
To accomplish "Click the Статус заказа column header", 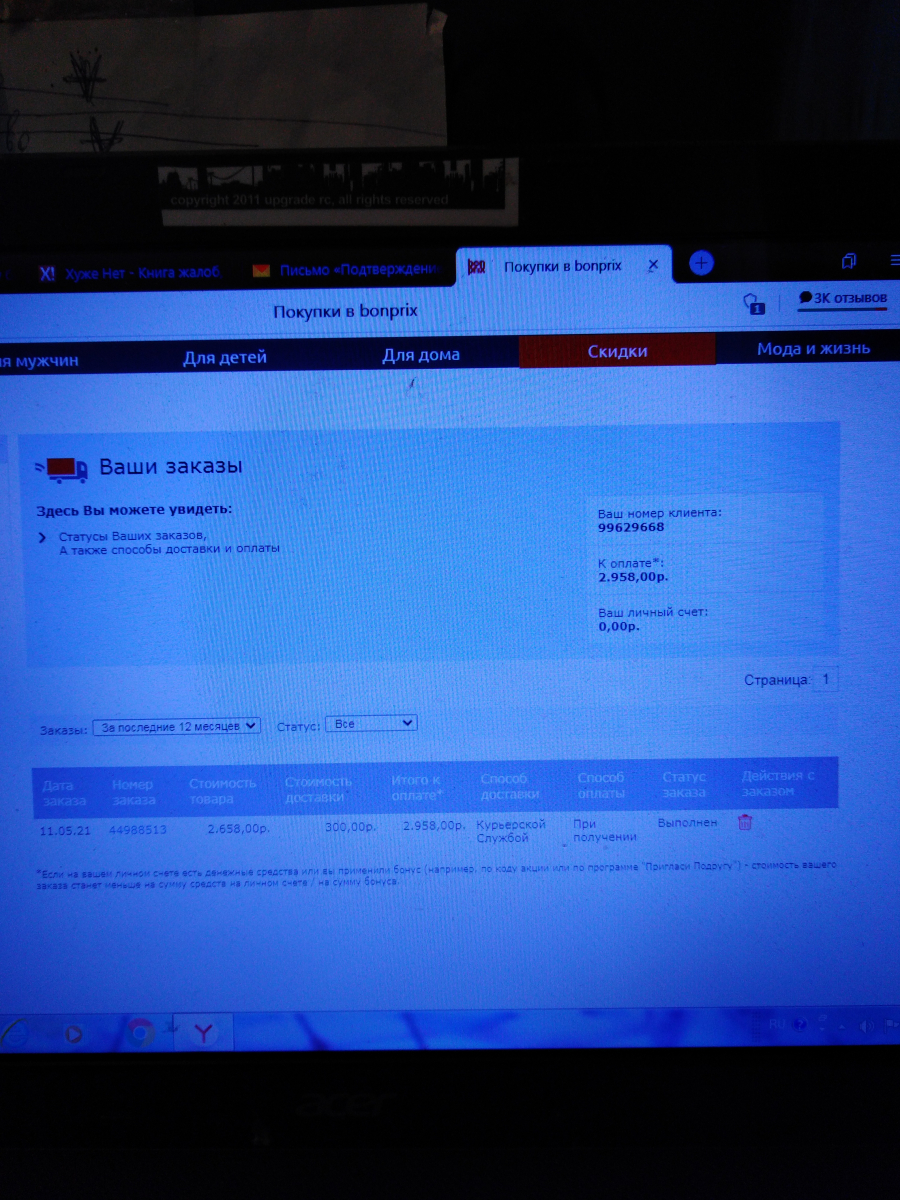I will click(x=684, y=784).
